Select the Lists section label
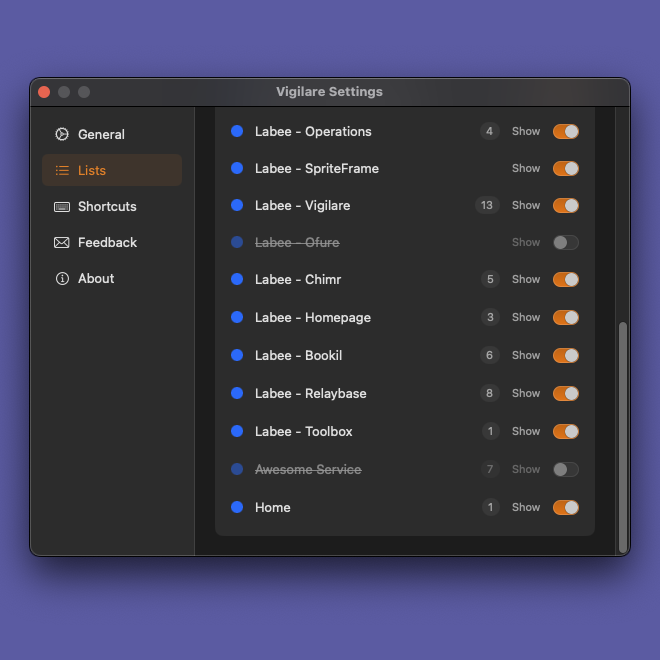 point(92,170)
